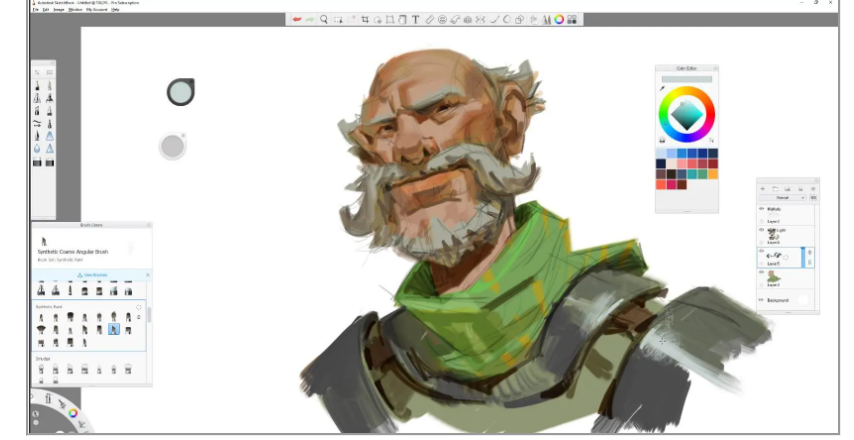Screen dimensions: 854x440
Task: Toggle the Background layer eye icon
Action: (x=761, y=300)
